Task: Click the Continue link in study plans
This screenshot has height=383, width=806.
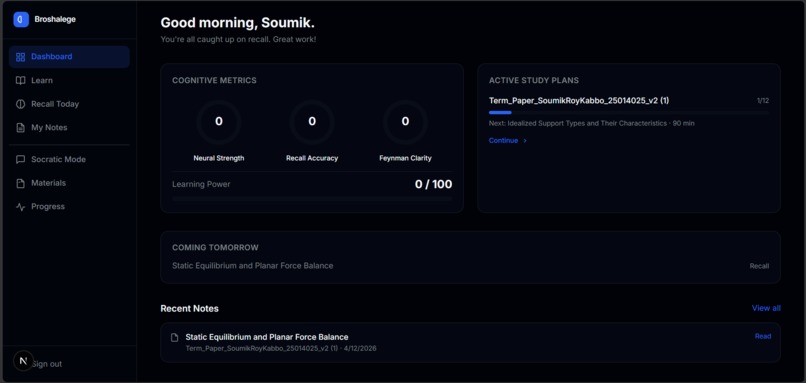Action: (x=503, y=140)
